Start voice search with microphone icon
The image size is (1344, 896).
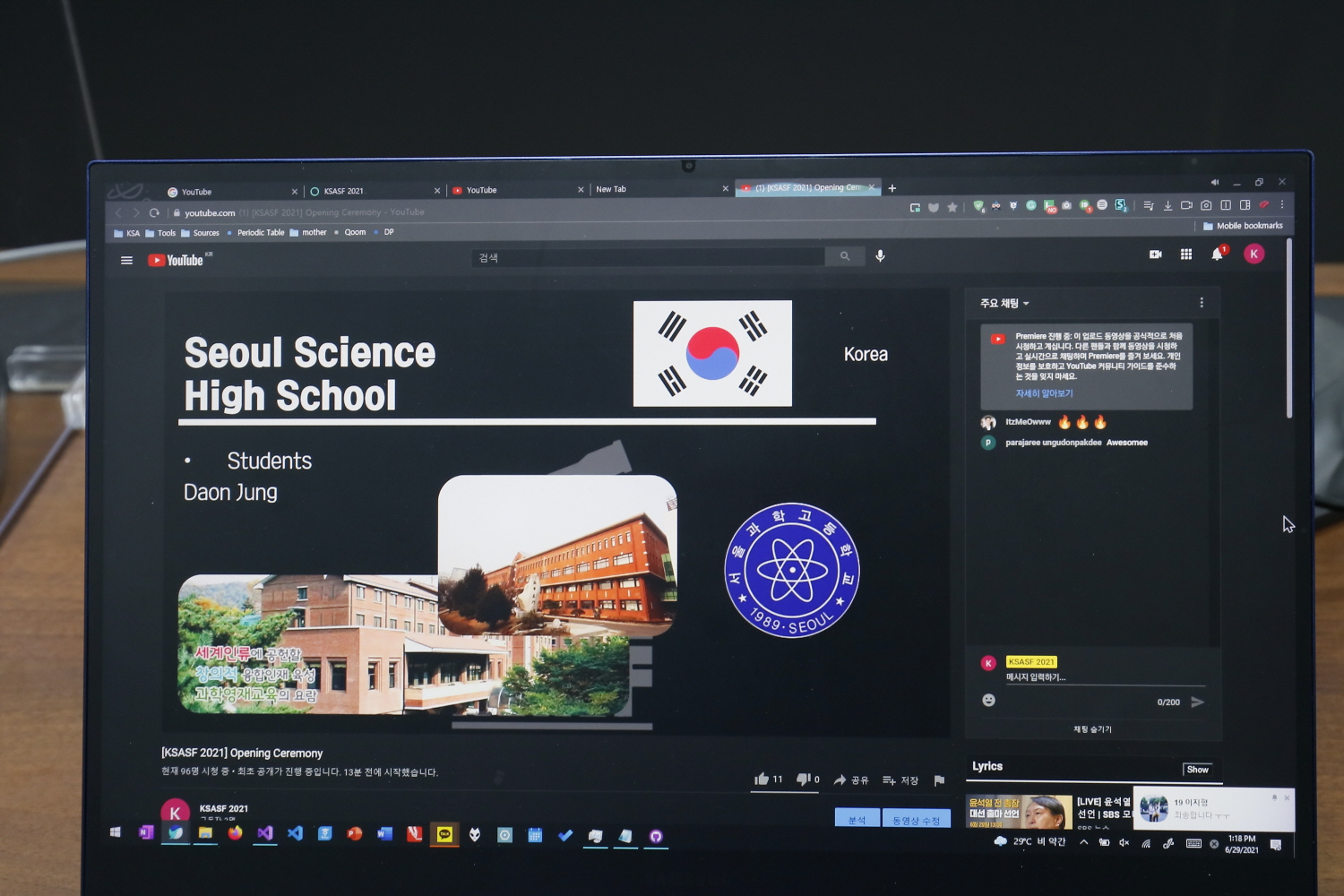point(881,256)
